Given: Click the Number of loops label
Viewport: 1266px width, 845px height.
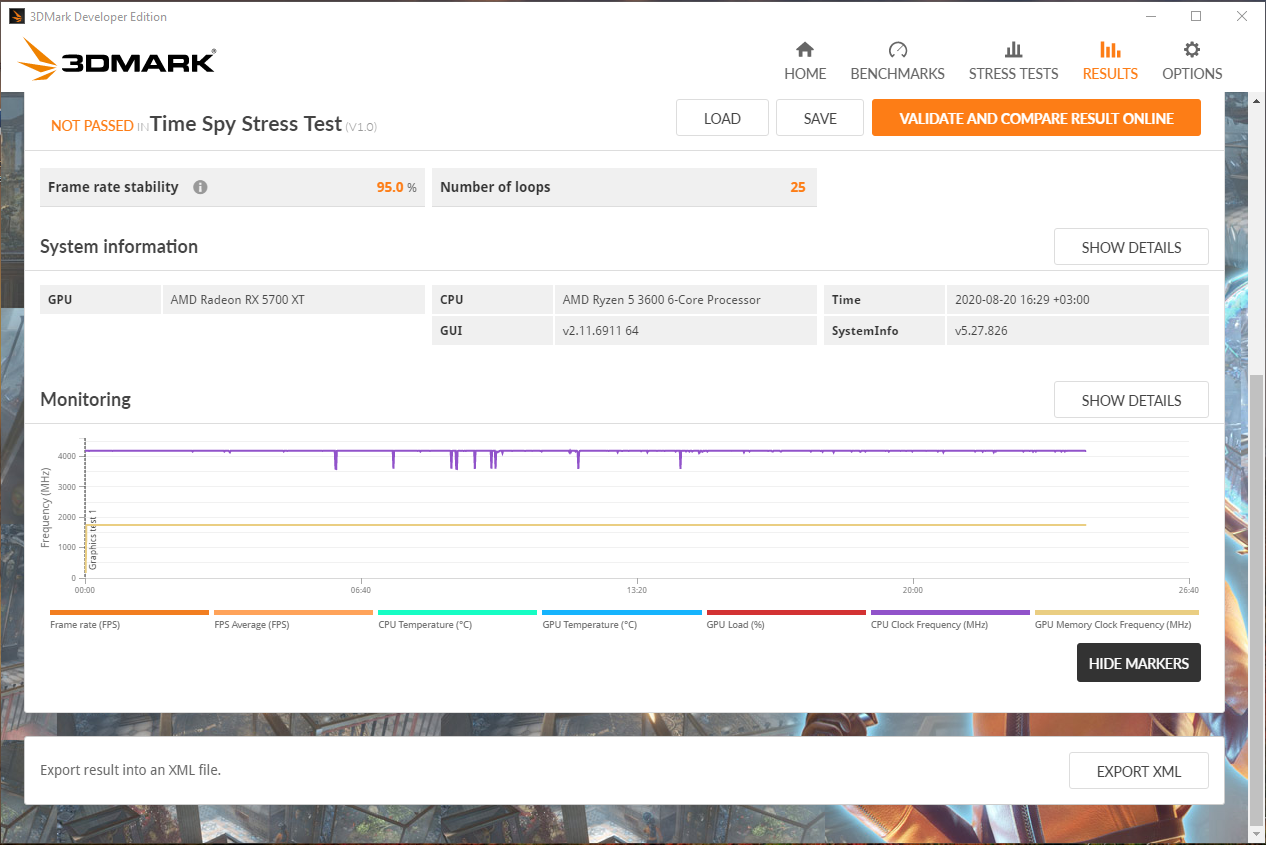Looking at the screenshot, I should pyautogui.click(x=495, y=187).
